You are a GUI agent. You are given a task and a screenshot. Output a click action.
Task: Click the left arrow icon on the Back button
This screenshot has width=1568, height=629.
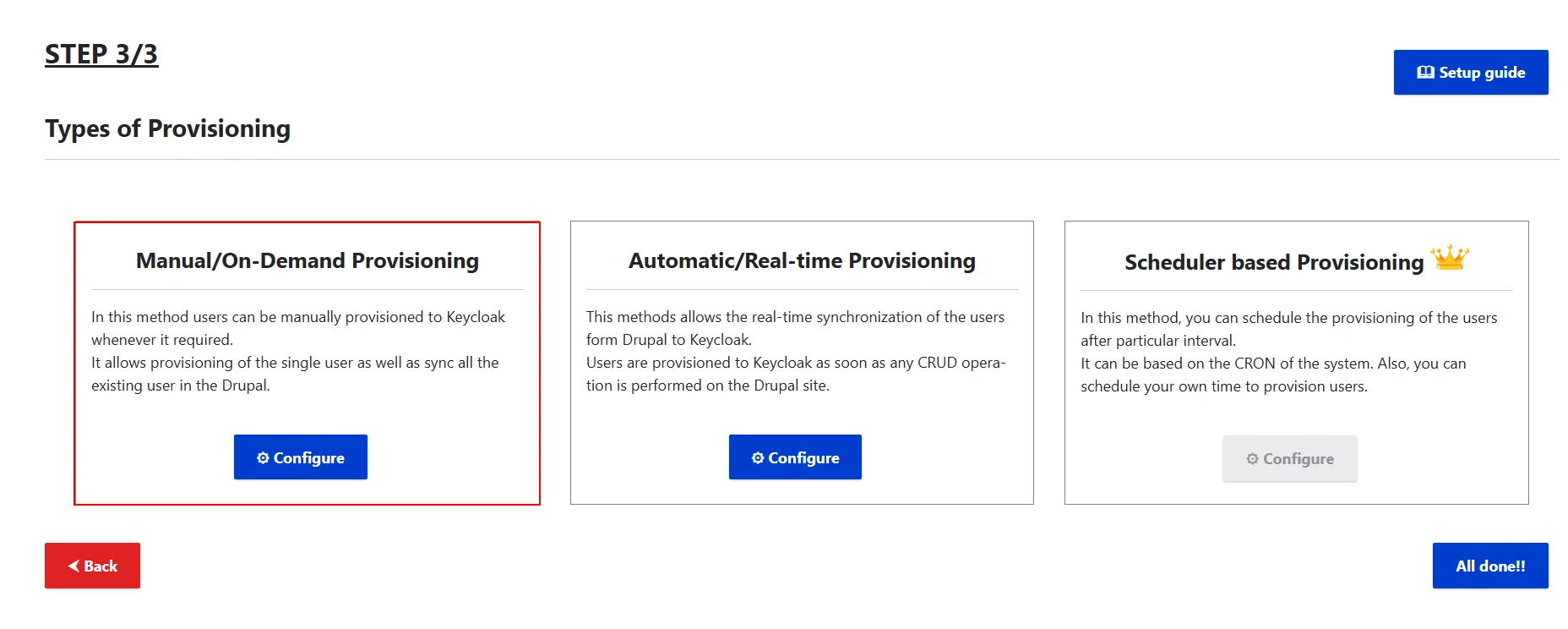73,566
